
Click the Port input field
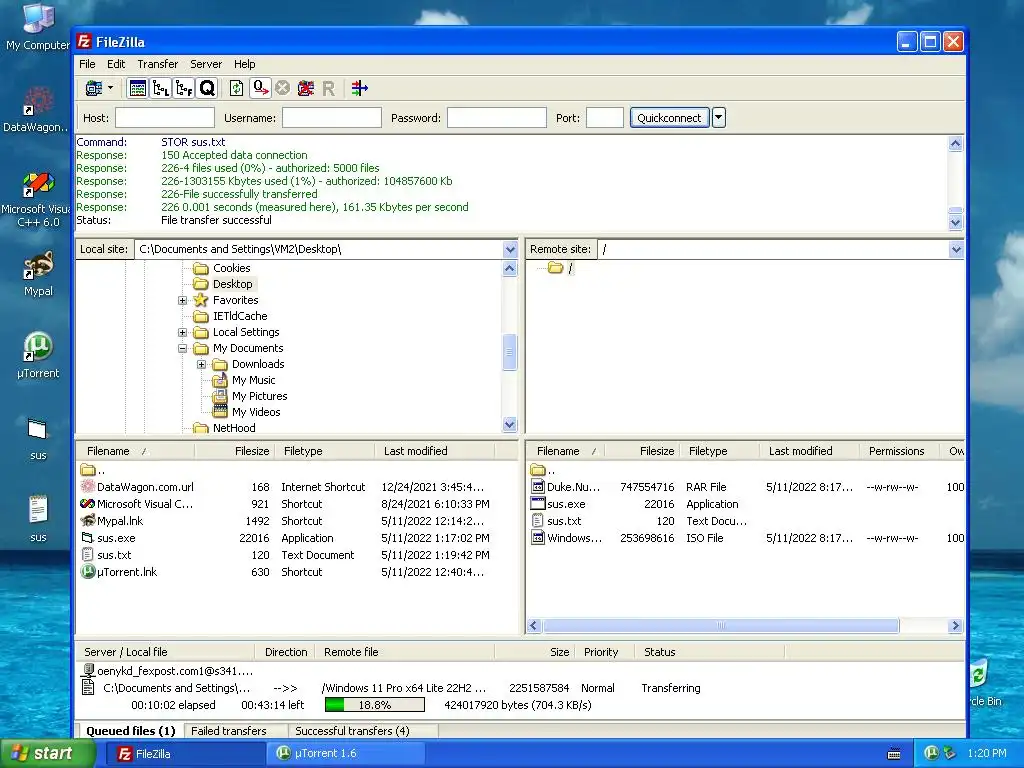605,118
